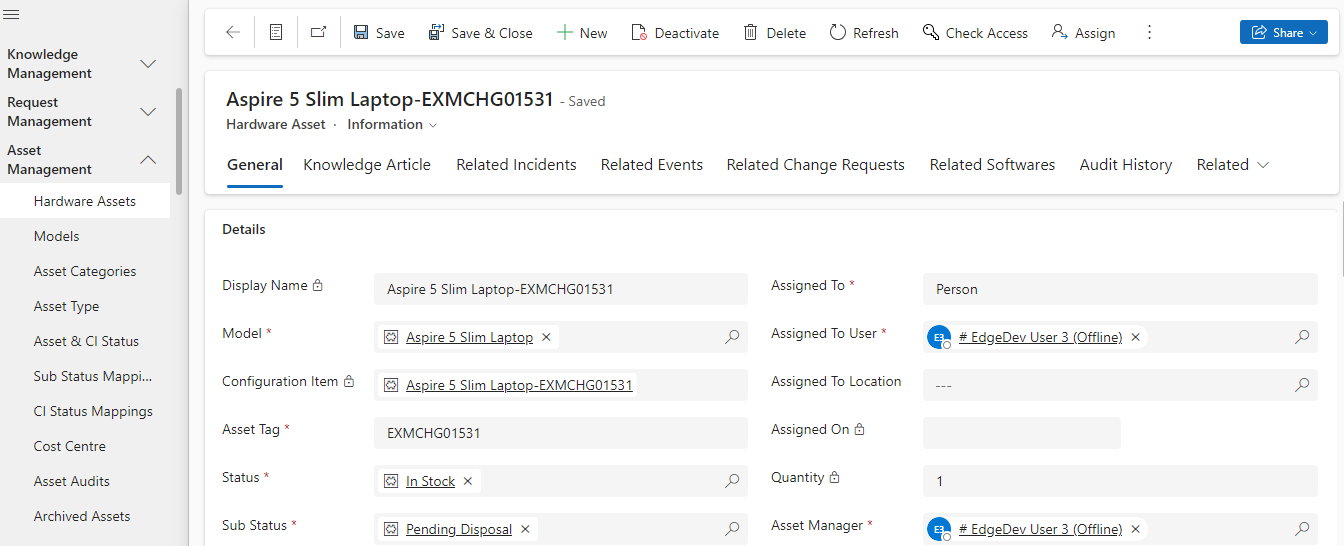The image size is (1344, 546).
Task: Expand the Related tab dropdown
Action: (x=1233, y=165)
